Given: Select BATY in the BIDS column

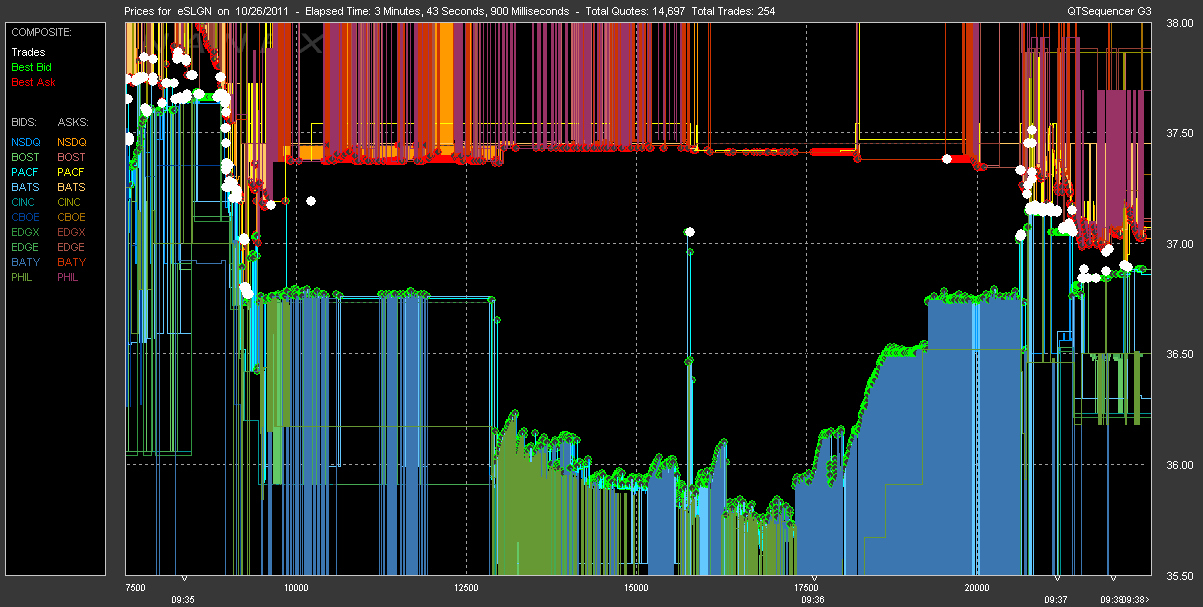Looking at the screenshot, I should pyautogui.click(x=25, y=262).
